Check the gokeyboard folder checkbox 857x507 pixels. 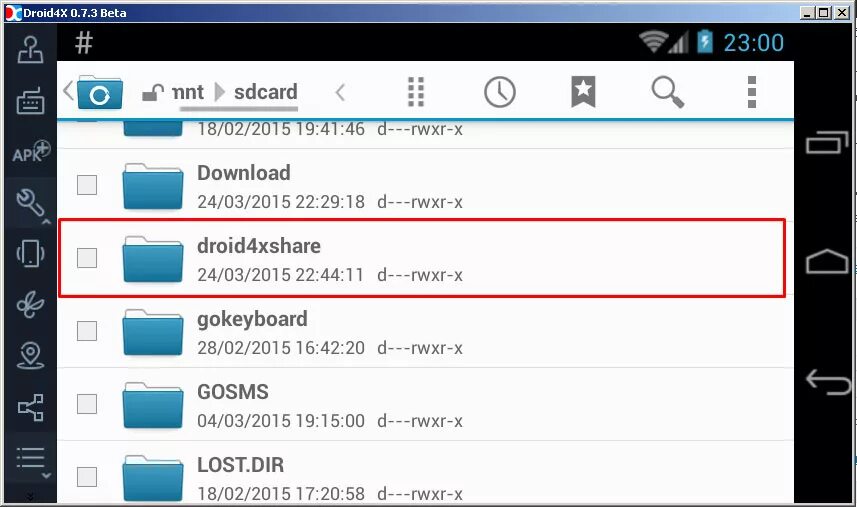coord(87,331)
